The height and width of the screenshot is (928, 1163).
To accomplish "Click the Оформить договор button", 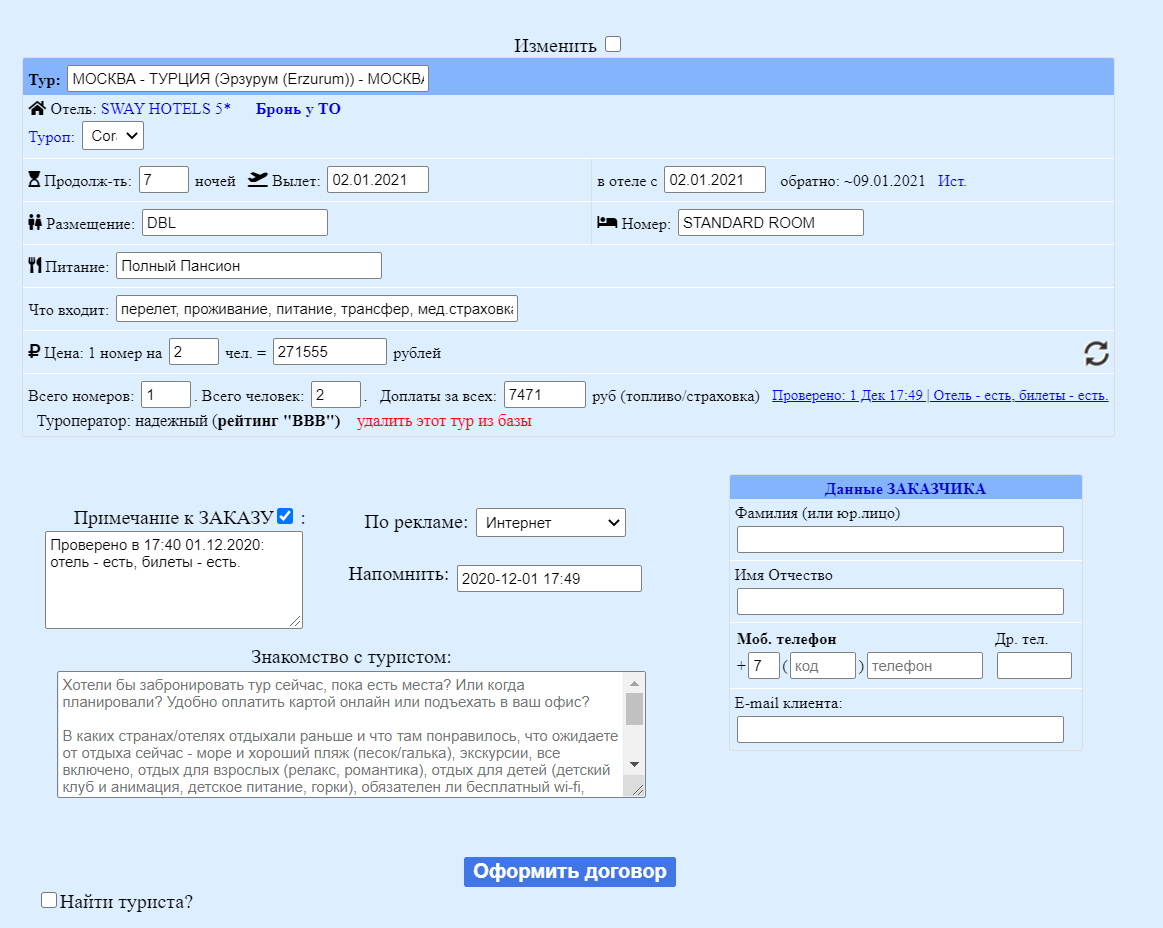I will coord(570,872).
